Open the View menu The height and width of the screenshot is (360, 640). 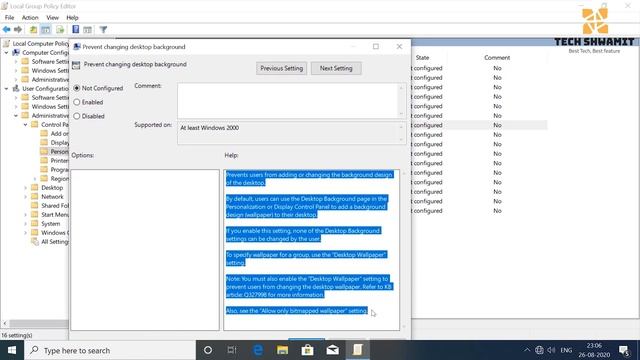tap(52, 18)
